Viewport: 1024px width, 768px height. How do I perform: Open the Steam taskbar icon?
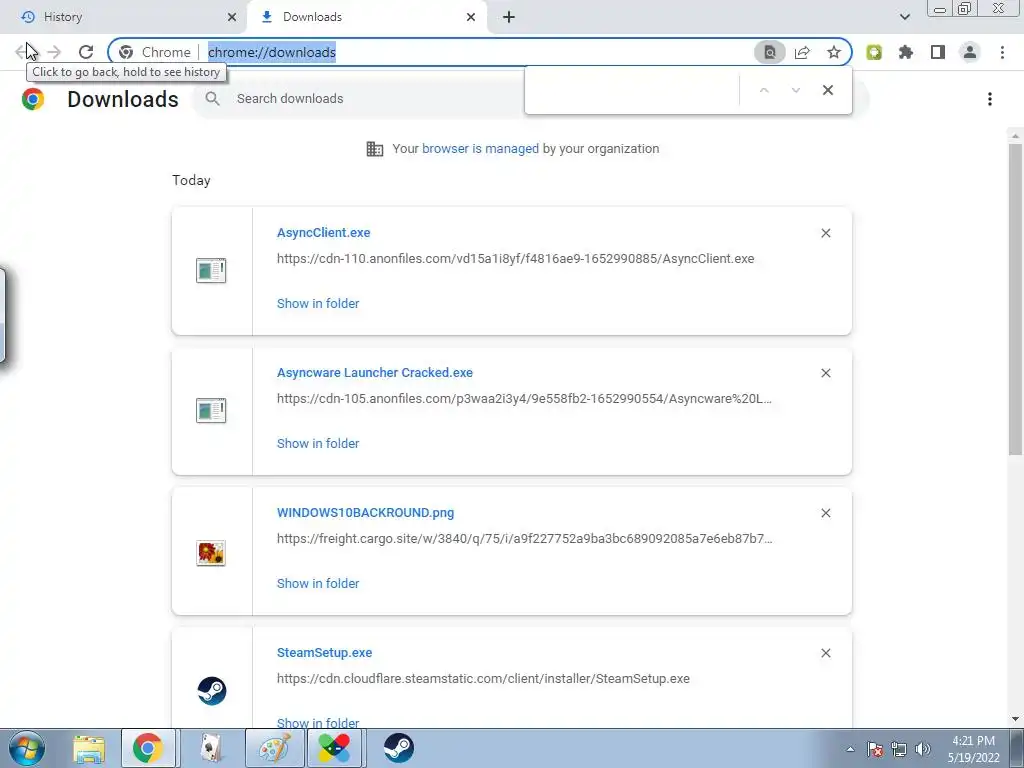click(x=398, y=748)
